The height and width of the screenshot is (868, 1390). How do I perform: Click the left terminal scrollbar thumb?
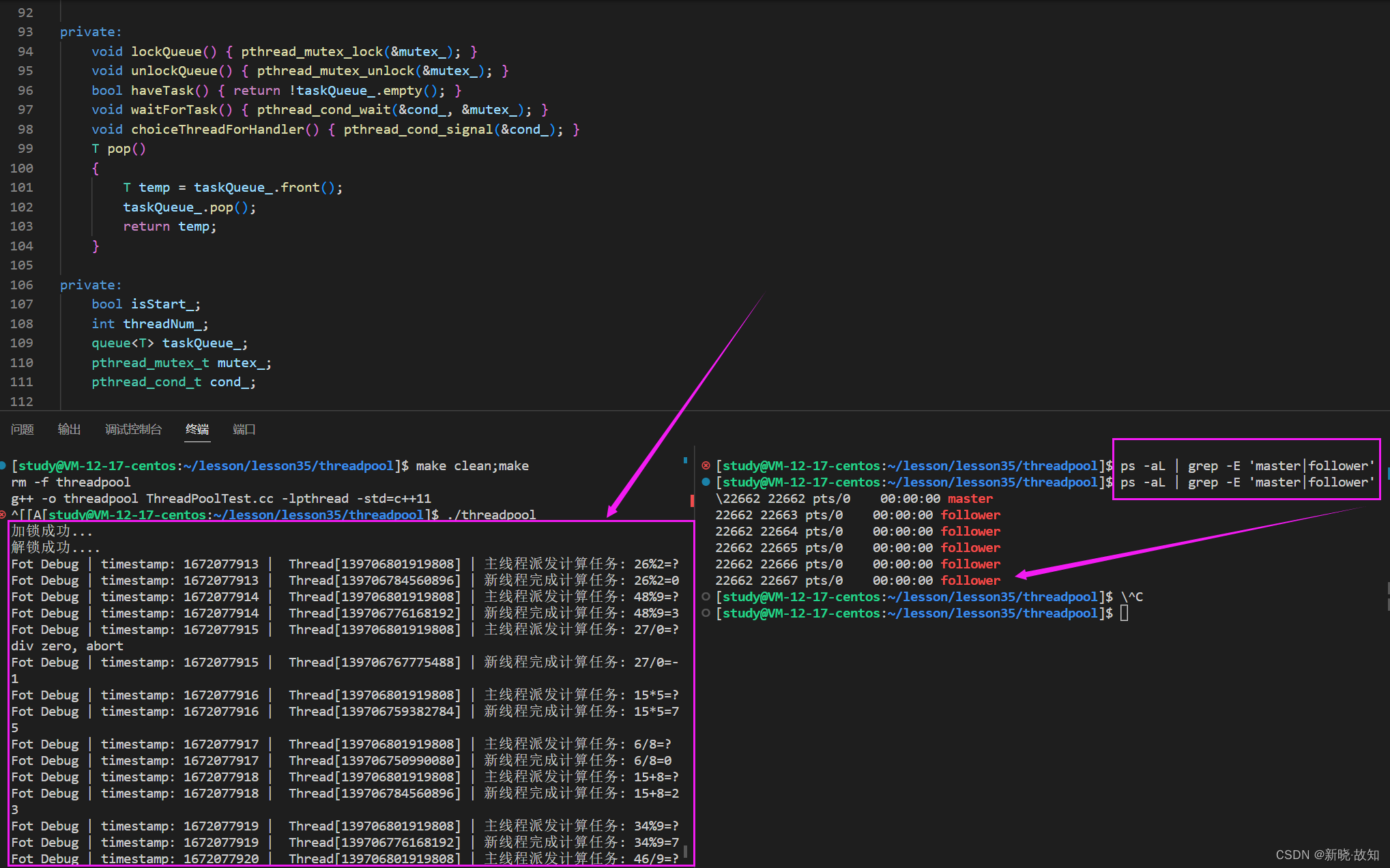pos(685,850)
